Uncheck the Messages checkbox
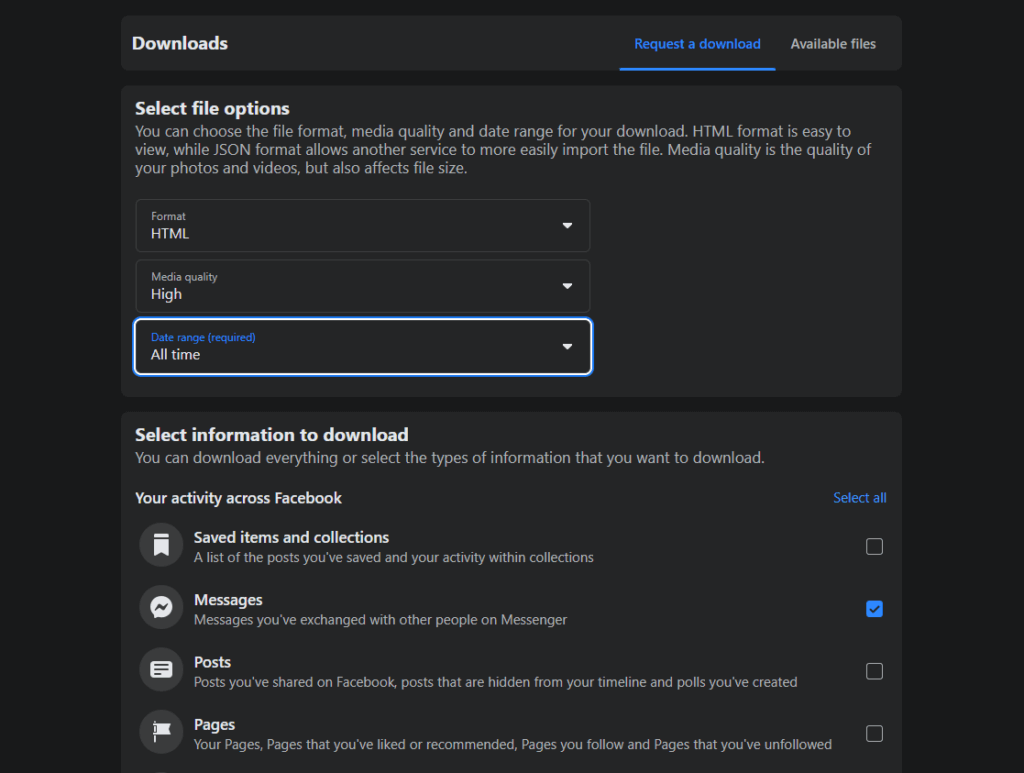This screenshot has height=773, width=1024. (874, 609)
